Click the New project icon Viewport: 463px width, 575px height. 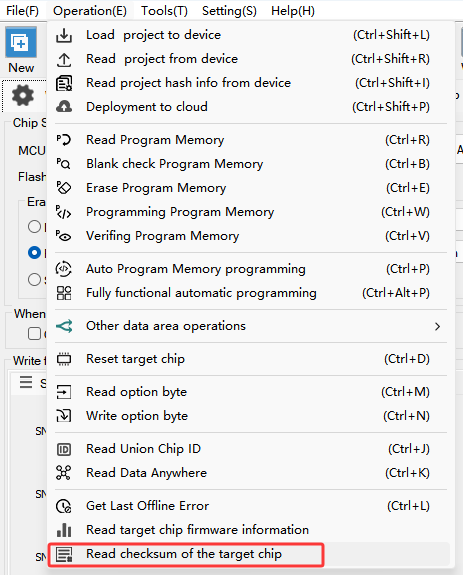pyautogui.click(x=21, y=42)
